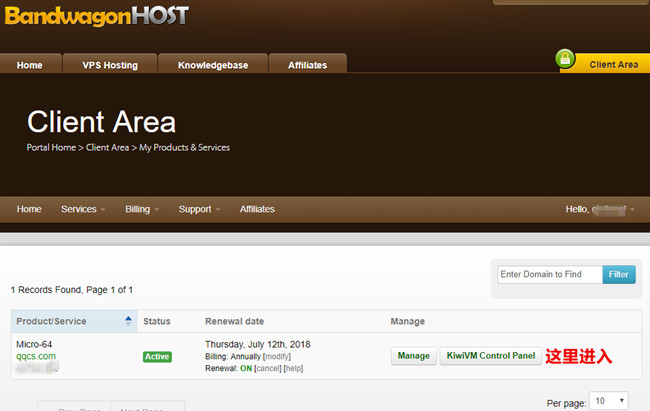Open the Home top tab
This screenshot has height=411, width=650.
click(x=30, y=65)
